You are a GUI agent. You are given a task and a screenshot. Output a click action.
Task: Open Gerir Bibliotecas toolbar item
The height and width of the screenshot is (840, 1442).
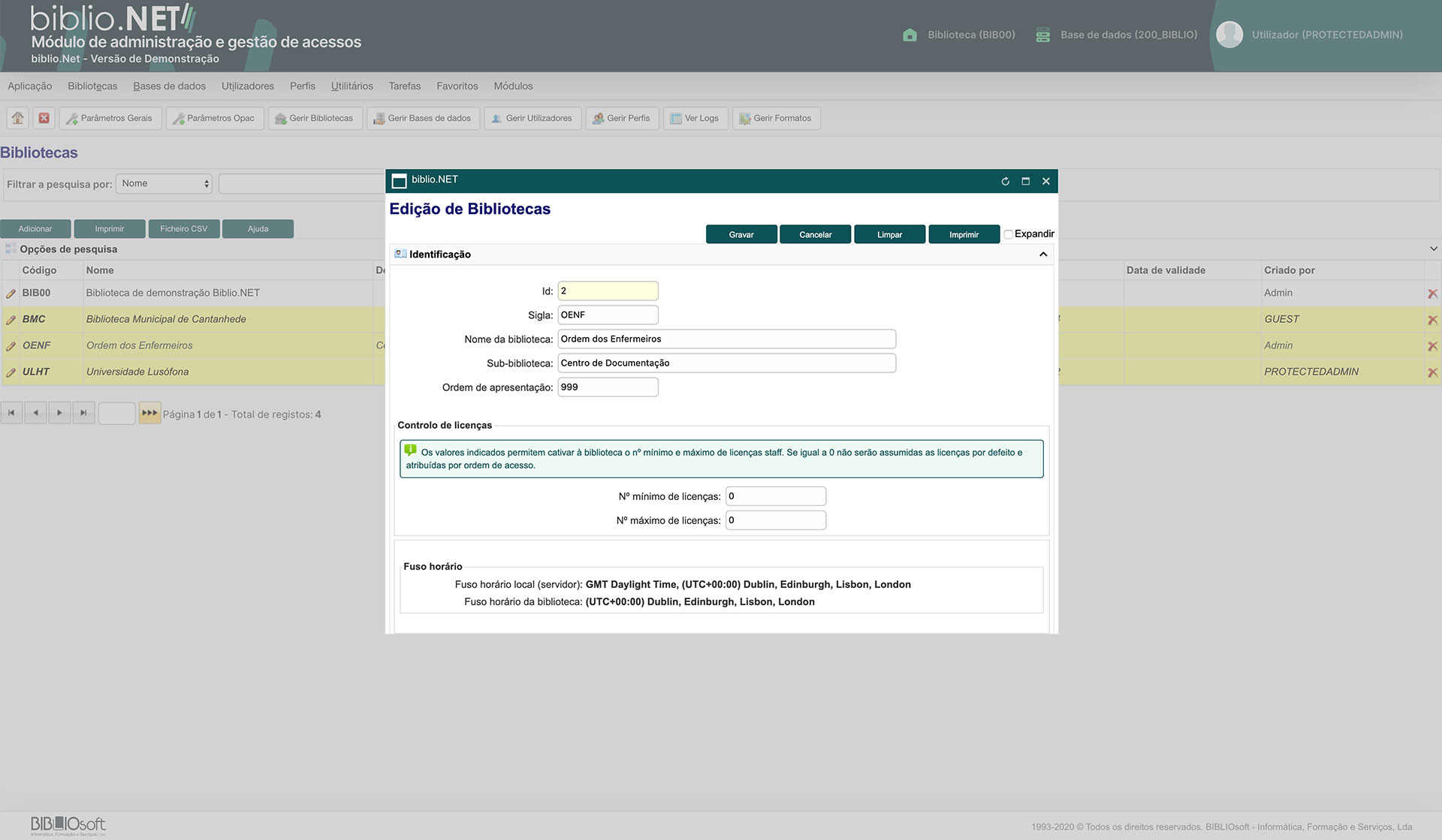pyautogui.click(x=315, y=118)
